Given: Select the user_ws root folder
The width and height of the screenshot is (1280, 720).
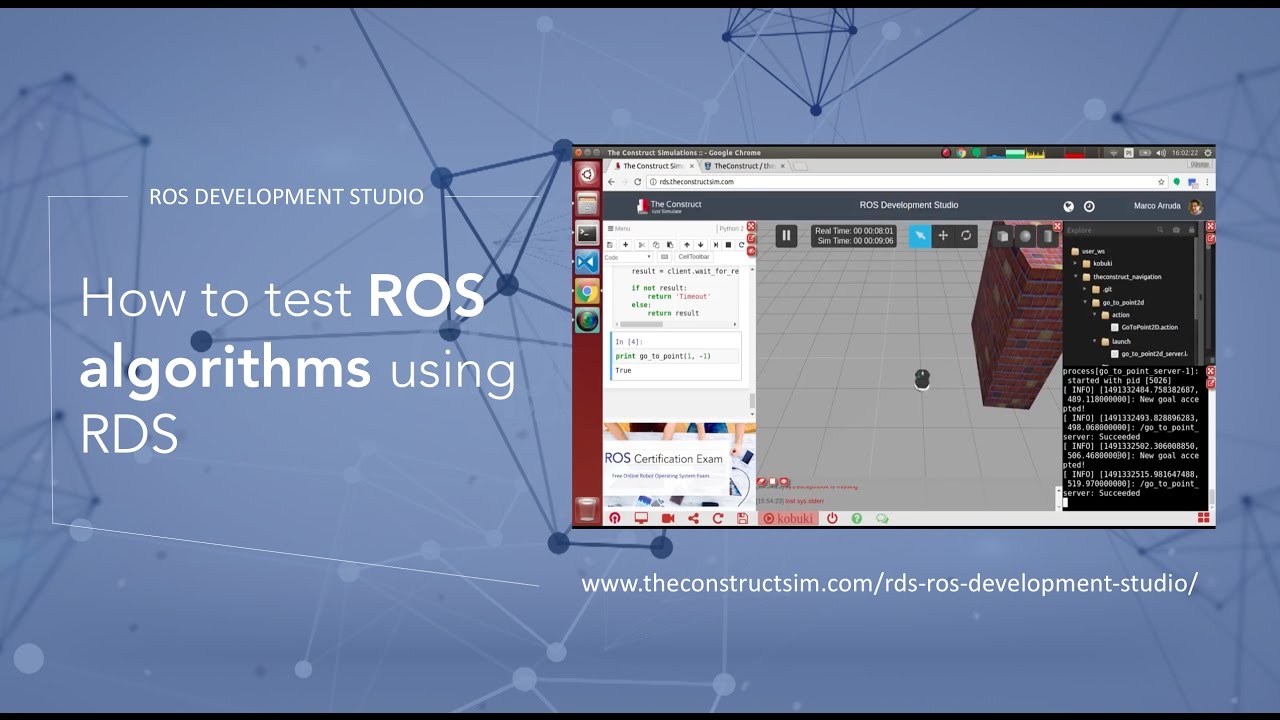Looking at the screenshot, I should point(1088,251).
